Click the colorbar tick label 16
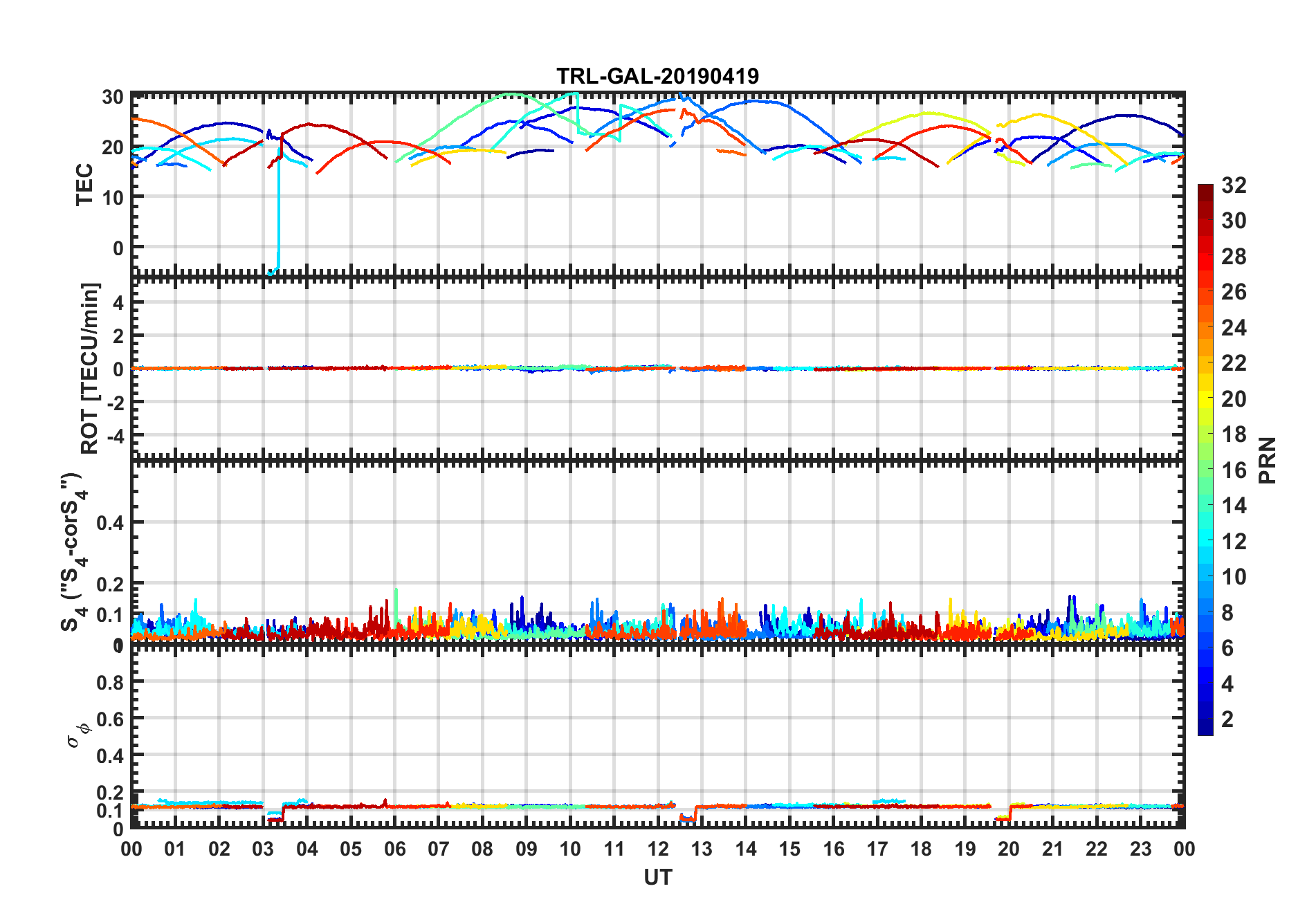The height and width of the screenshot is (920, 1316). 1234,470
